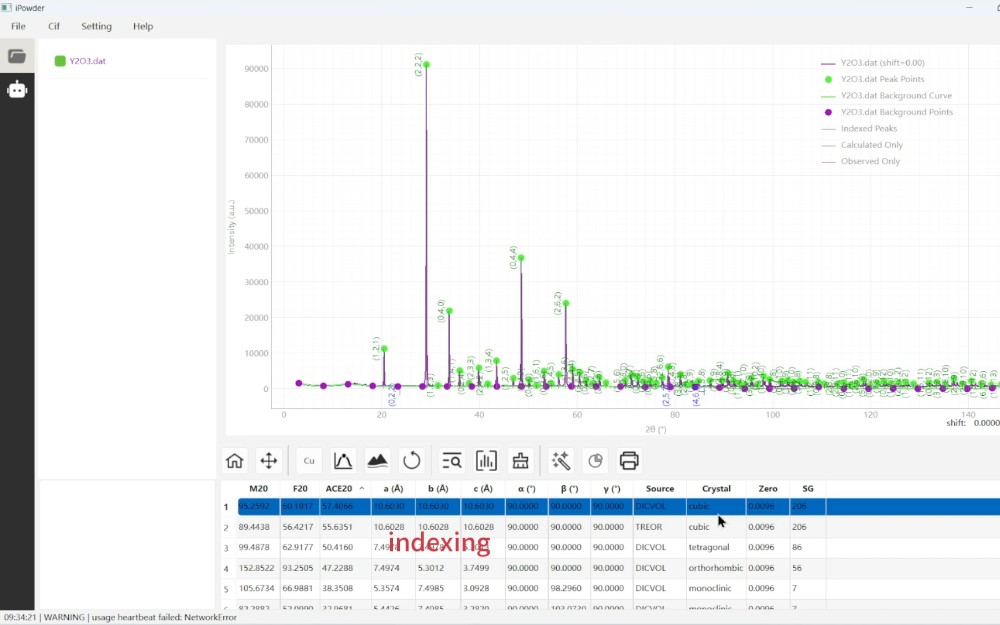Click the peak search curve icon
This screenshot has width=1000, height=625.
[343, 460]
